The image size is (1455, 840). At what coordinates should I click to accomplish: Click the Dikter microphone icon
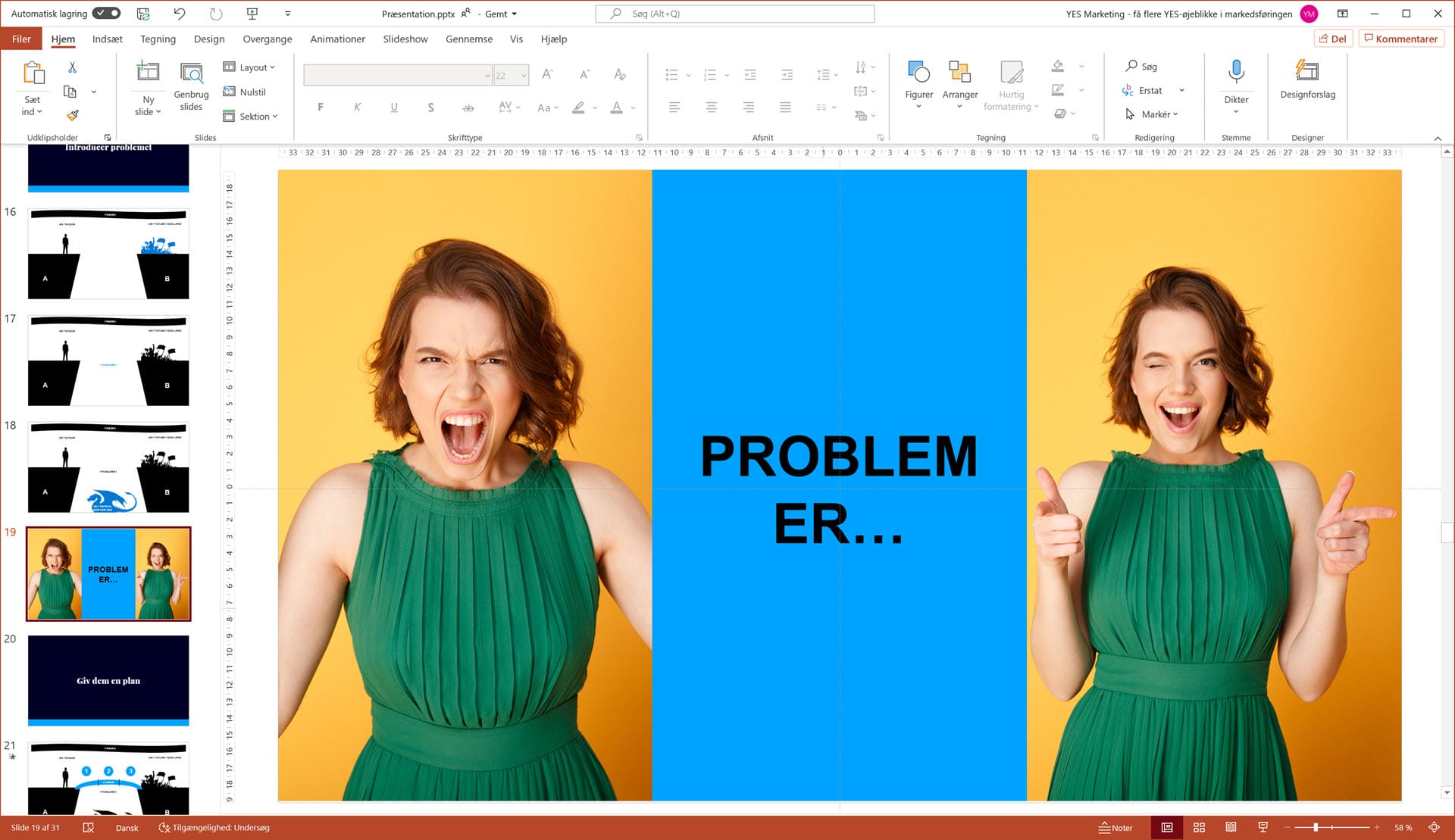(1236, 73)
